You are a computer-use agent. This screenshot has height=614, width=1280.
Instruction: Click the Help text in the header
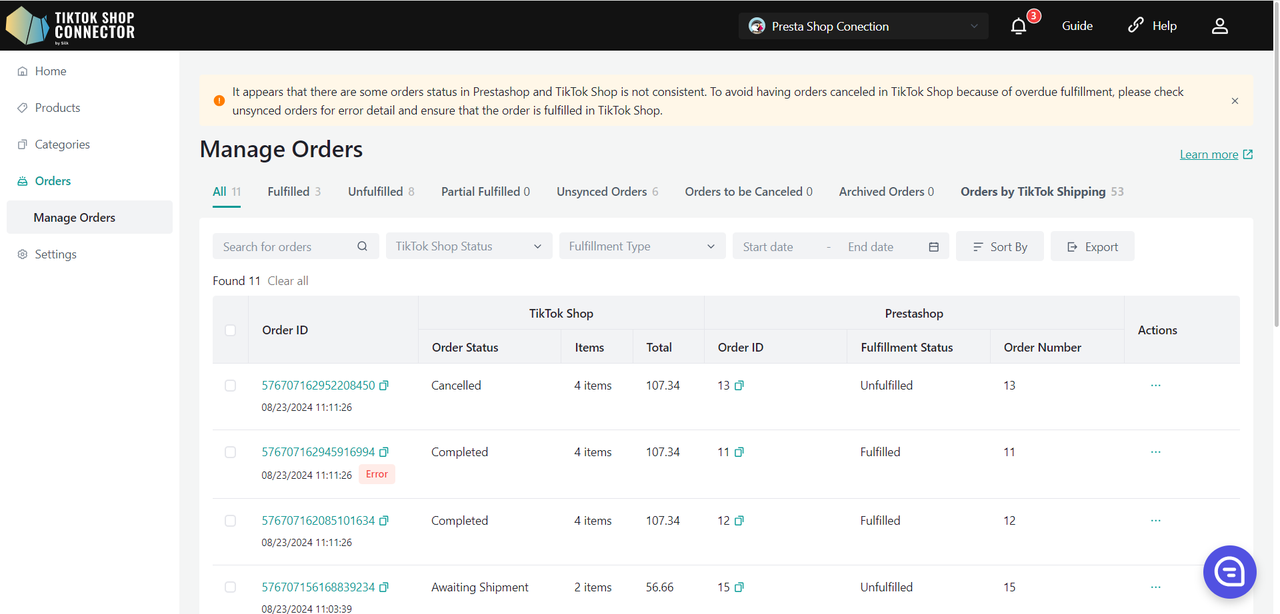[x=1164, y=26]
